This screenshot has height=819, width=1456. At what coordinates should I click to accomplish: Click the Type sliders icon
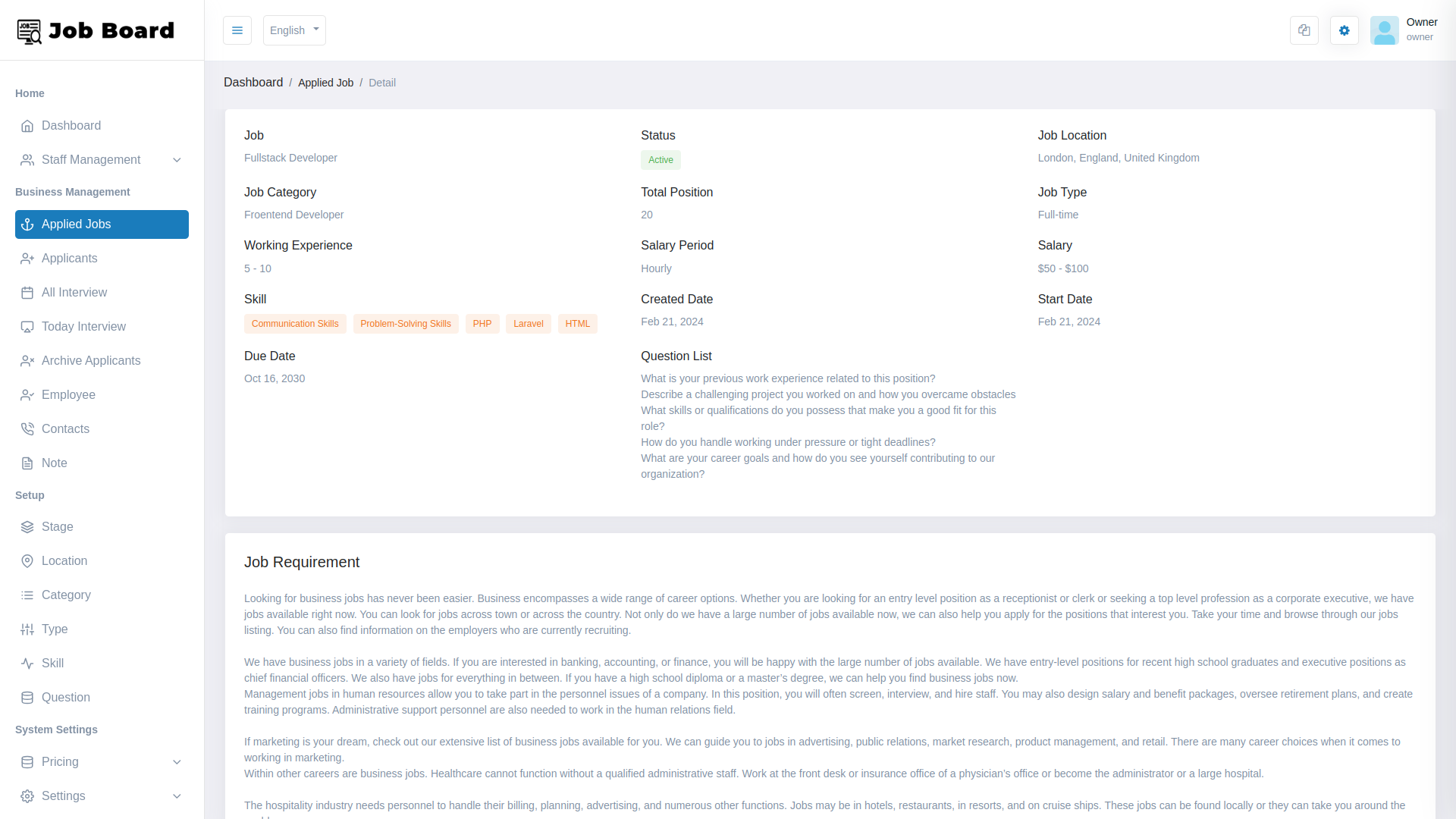[27, 629]
